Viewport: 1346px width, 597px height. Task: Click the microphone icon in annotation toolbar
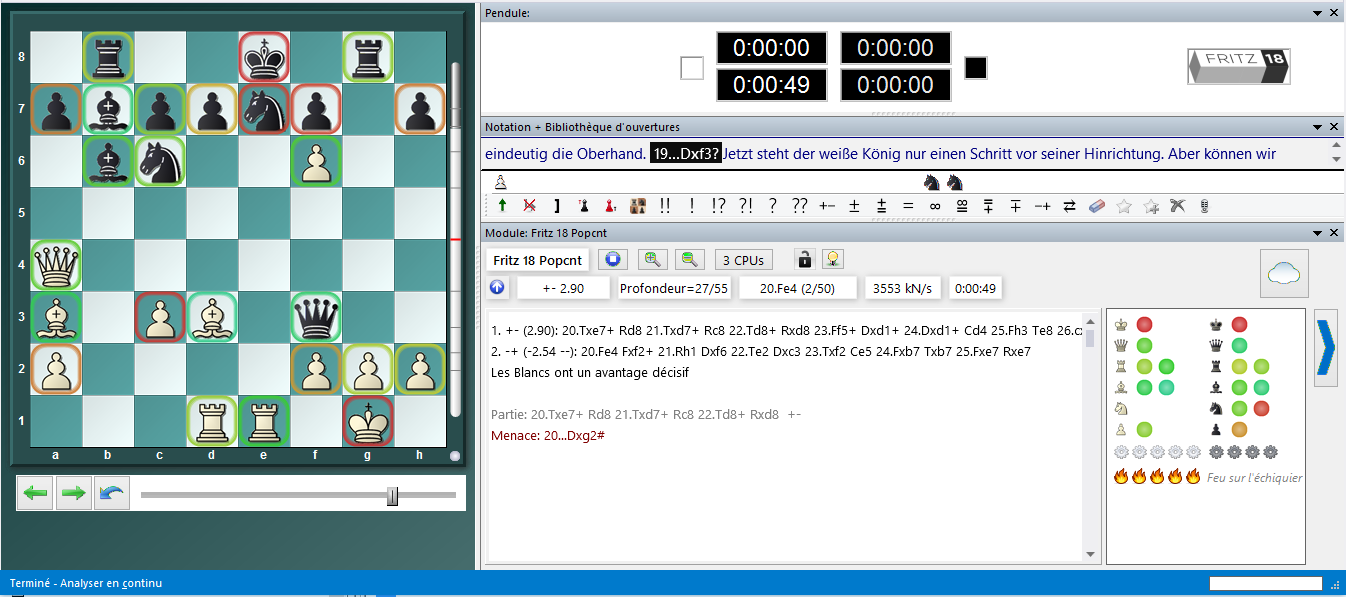tap(1204, 206)
